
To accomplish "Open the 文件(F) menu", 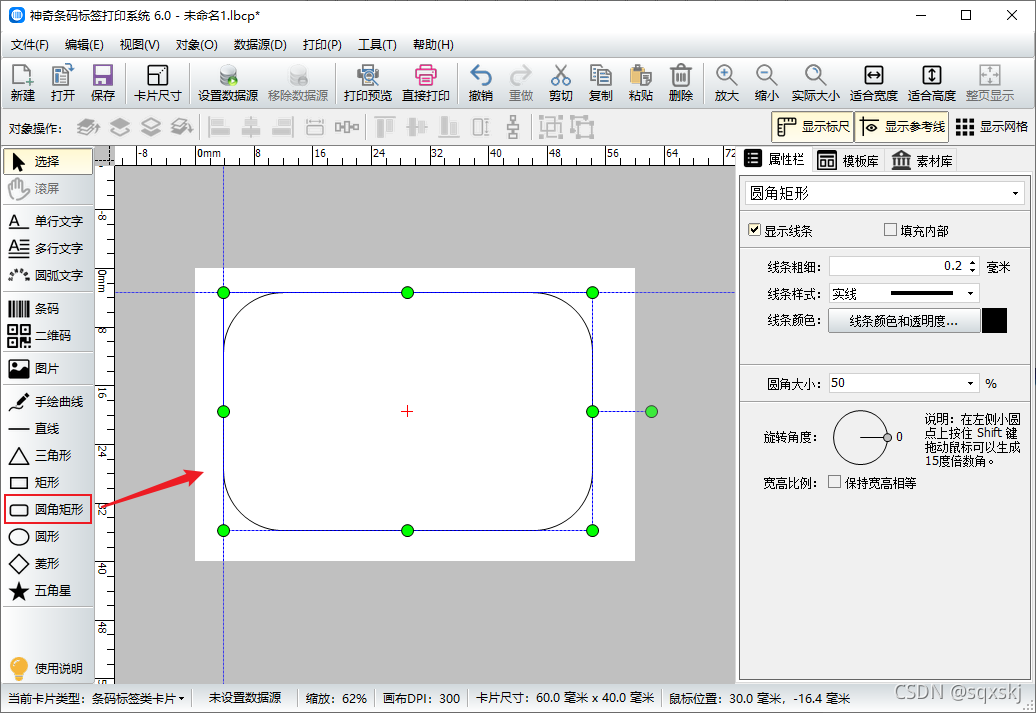I will [30, 44].
